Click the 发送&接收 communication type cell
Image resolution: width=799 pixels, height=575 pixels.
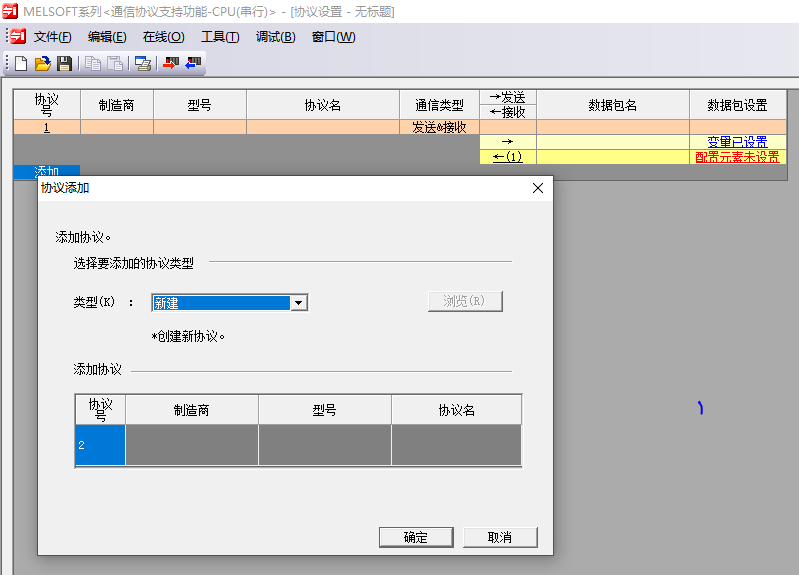point(439,127)
